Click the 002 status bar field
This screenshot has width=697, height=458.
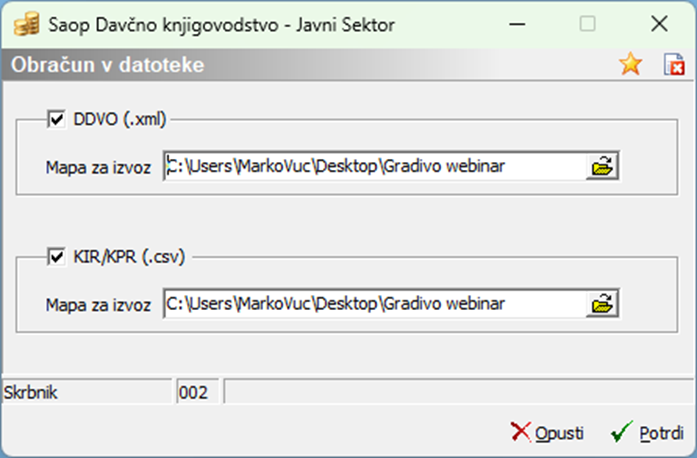click(197, 392)
